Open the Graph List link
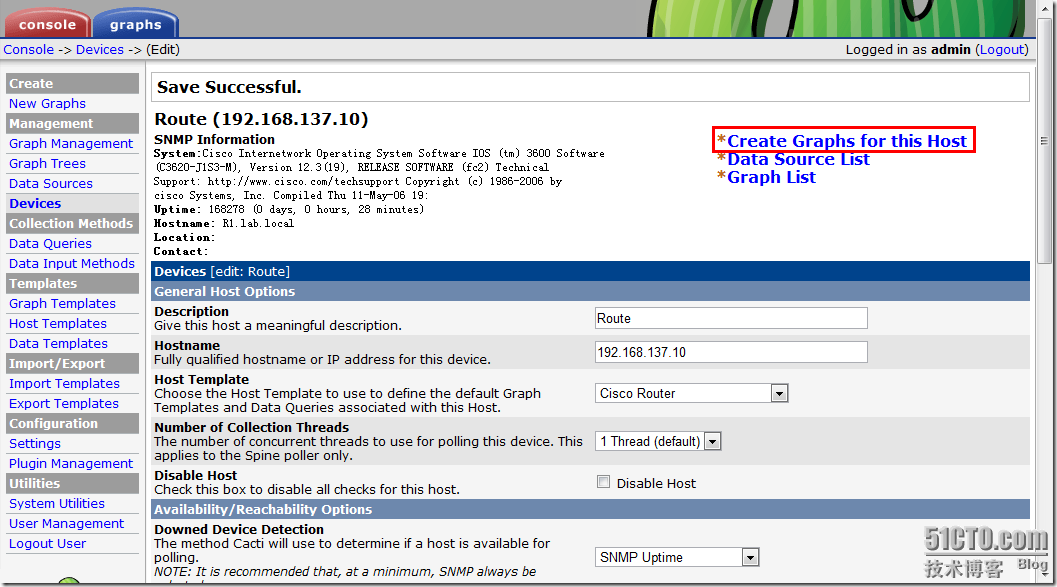The image size is (1057, 587). click(x=771, y=177)
